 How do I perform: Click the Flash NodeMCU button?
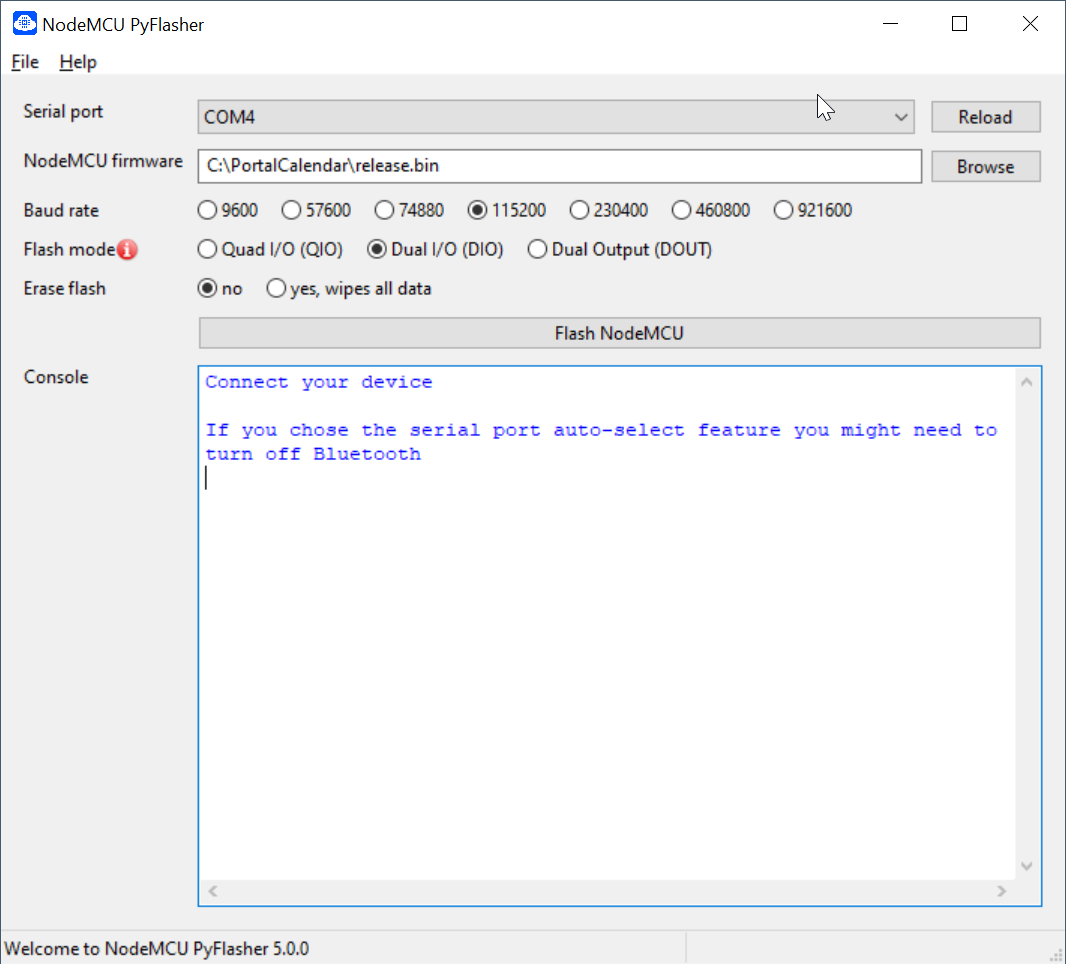click(x=619, y=333)
